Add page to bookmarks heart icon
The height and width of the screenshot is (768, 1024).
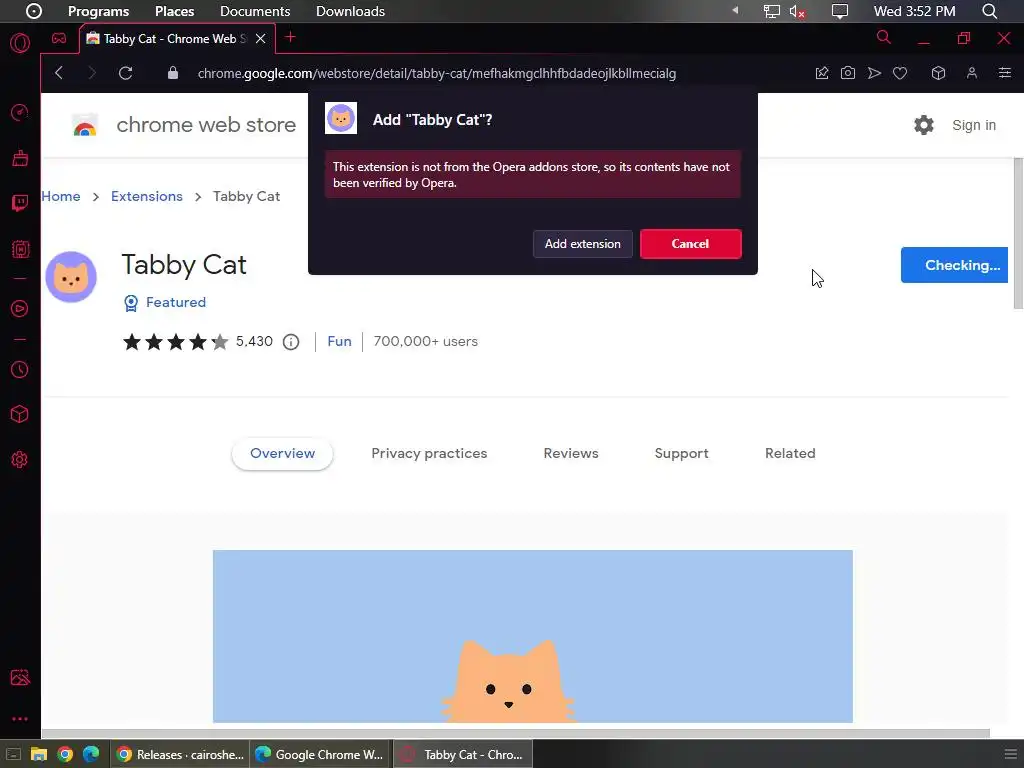pyautogui.click(x=900, y=73)
